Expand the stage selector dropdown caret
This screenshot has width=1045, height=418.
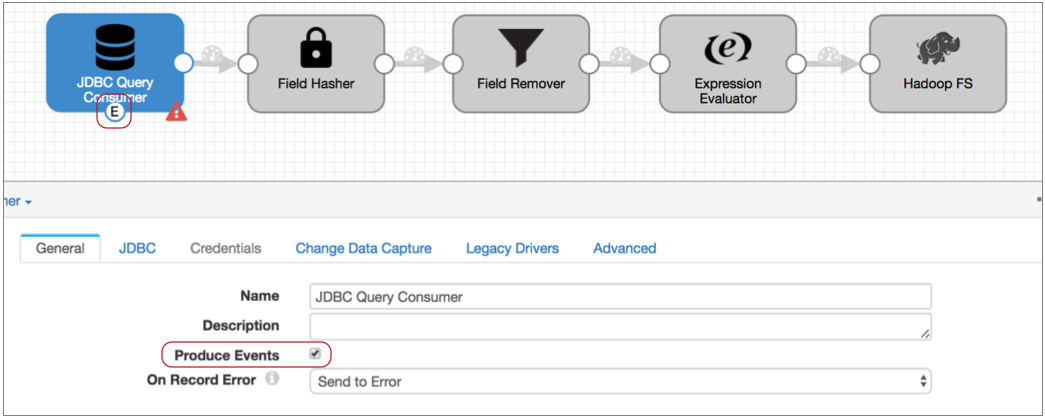[29, 202]
